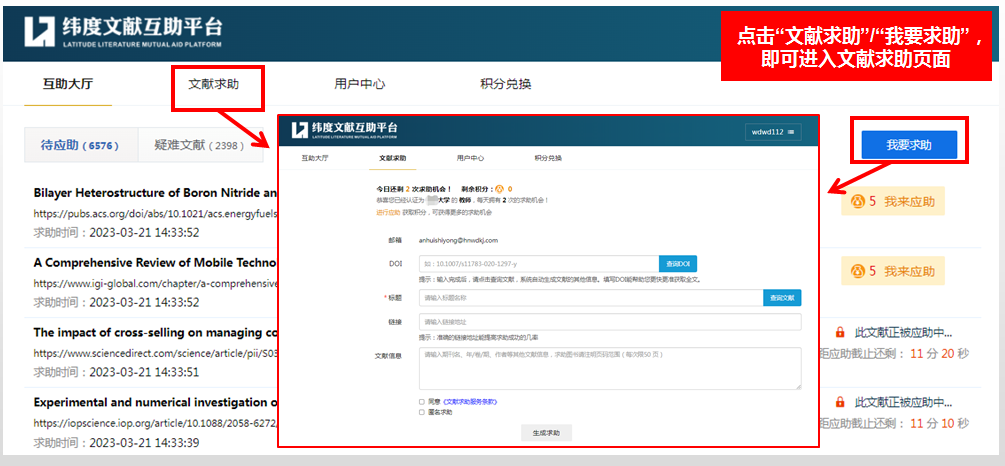Click 积分兑换 tab inside inset form window
The height and width of the screenshot is (466, 1005).
(548, 158)
